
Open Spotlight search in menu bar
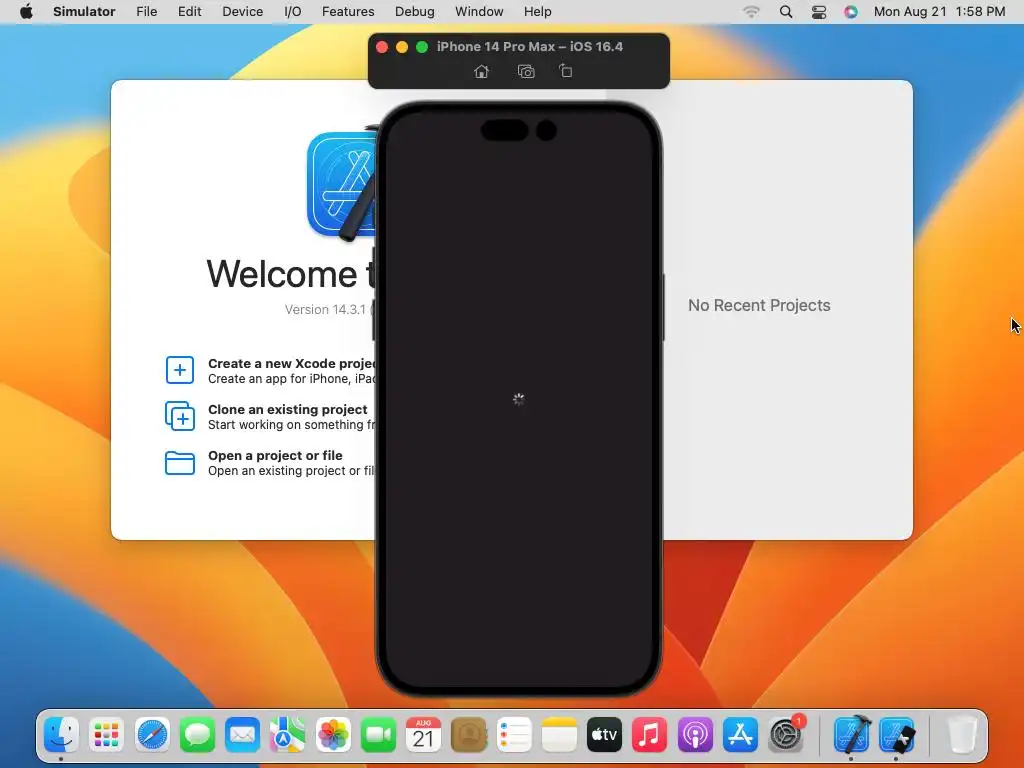[x=786, y=11]
